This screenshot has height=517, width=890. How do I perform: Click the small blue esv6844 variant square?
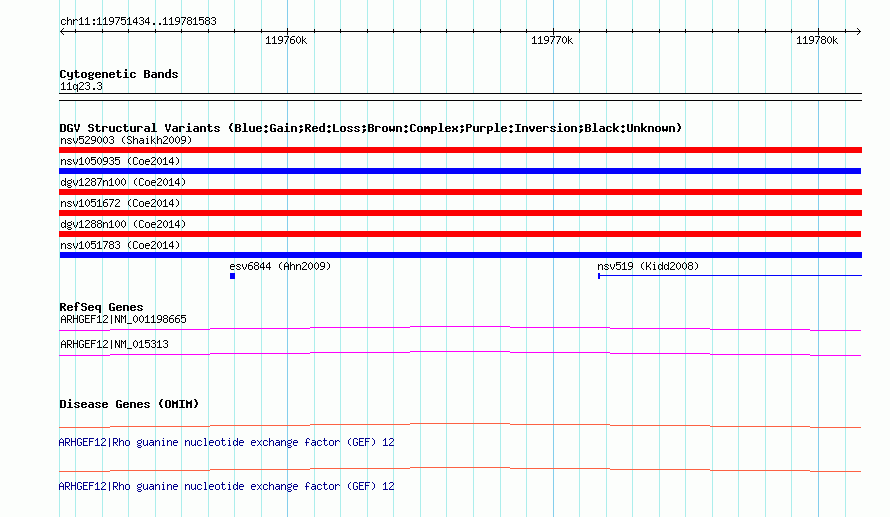coord(232,276)
